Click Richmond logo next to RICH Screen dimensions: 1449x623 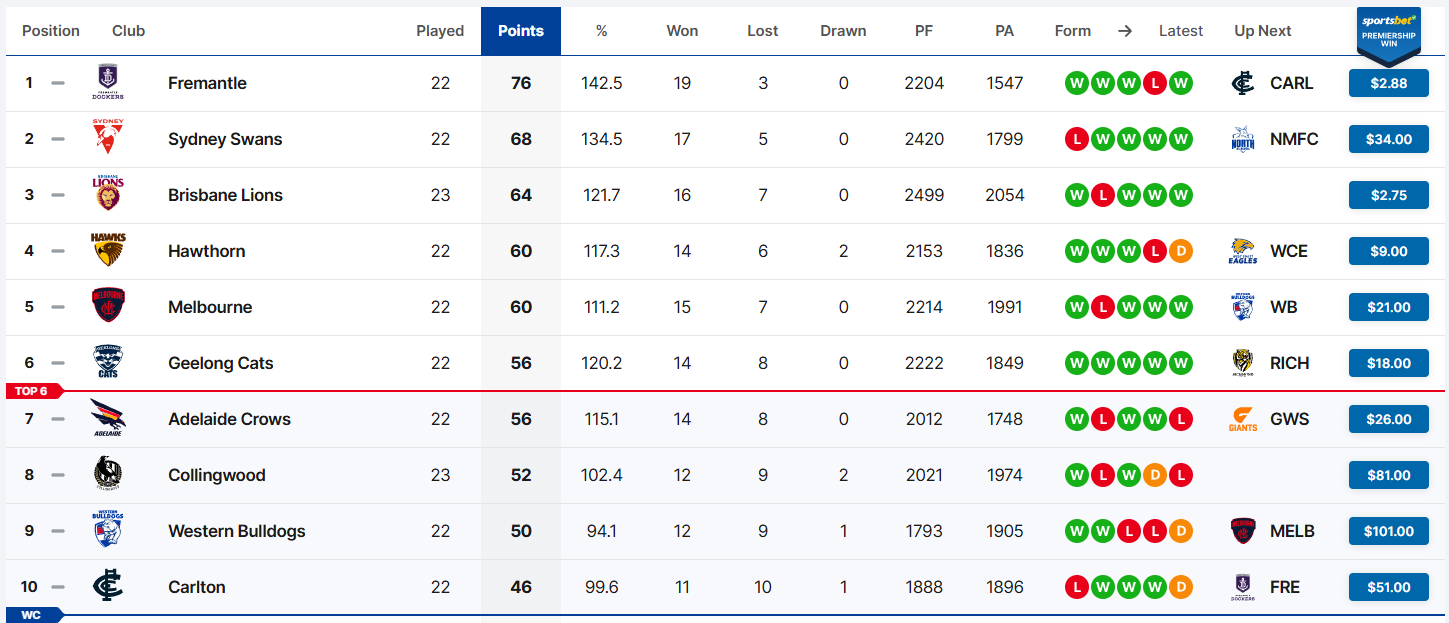(x=1243, y=363)
